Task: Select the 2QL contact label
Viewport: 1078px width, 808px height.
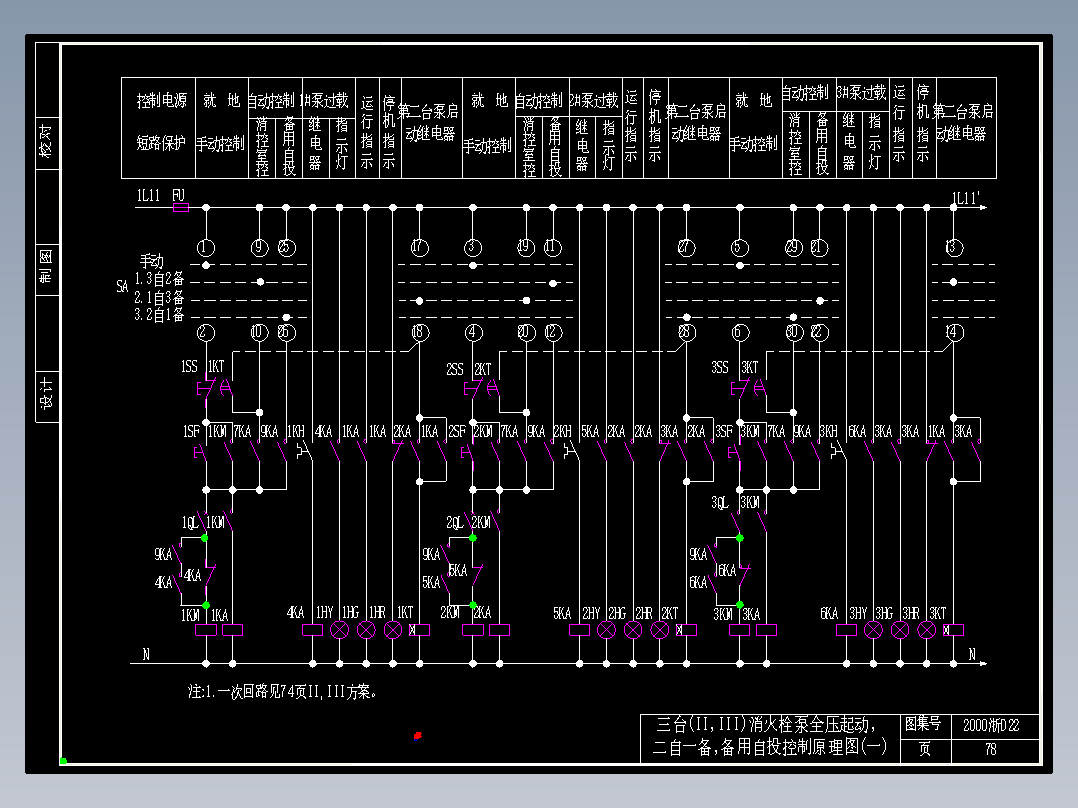Action: pyautogui.click(x=454, y=523)
